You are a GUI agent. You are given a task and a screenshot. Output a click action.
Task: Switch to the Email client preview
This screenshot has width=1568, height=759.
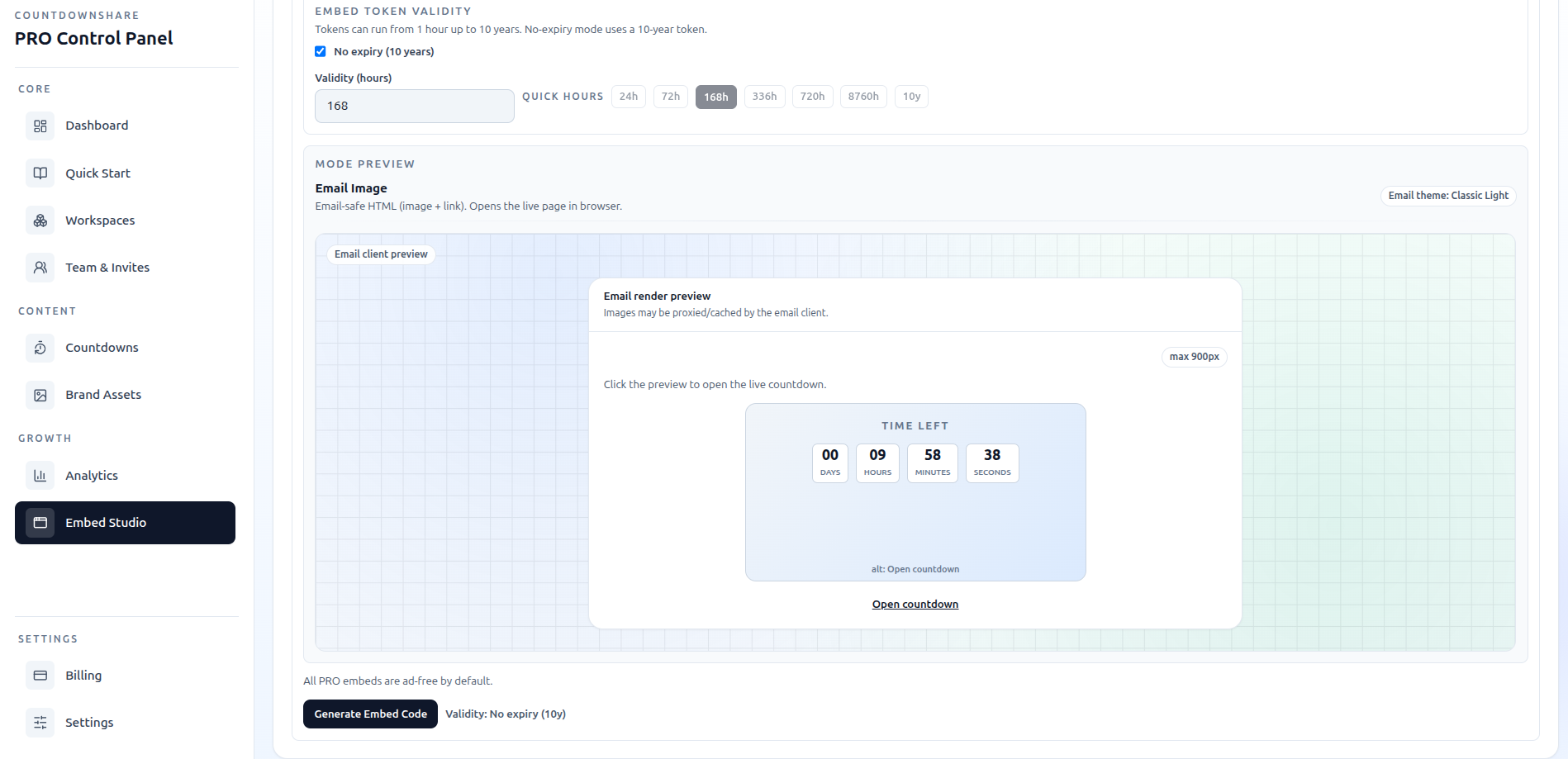(380, 254)
